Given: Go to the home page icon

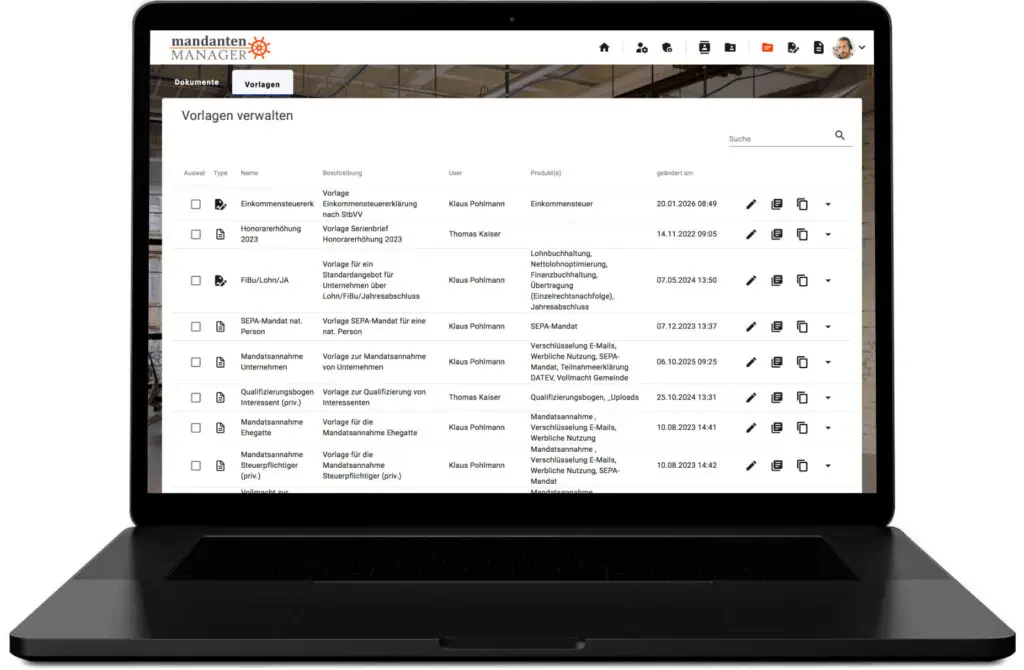Looking at the screenshot, I should point(604,47).
